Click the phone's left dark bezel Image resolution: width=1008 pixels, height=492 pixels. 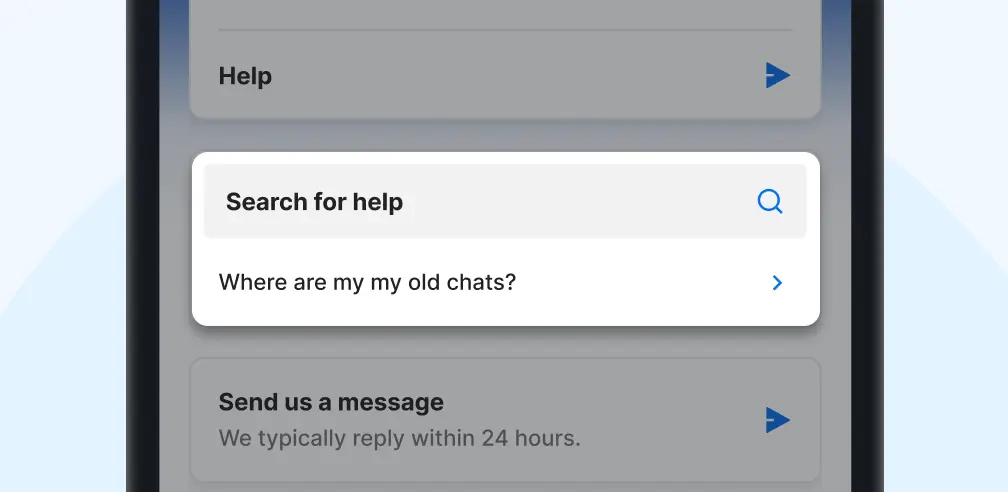142,250
